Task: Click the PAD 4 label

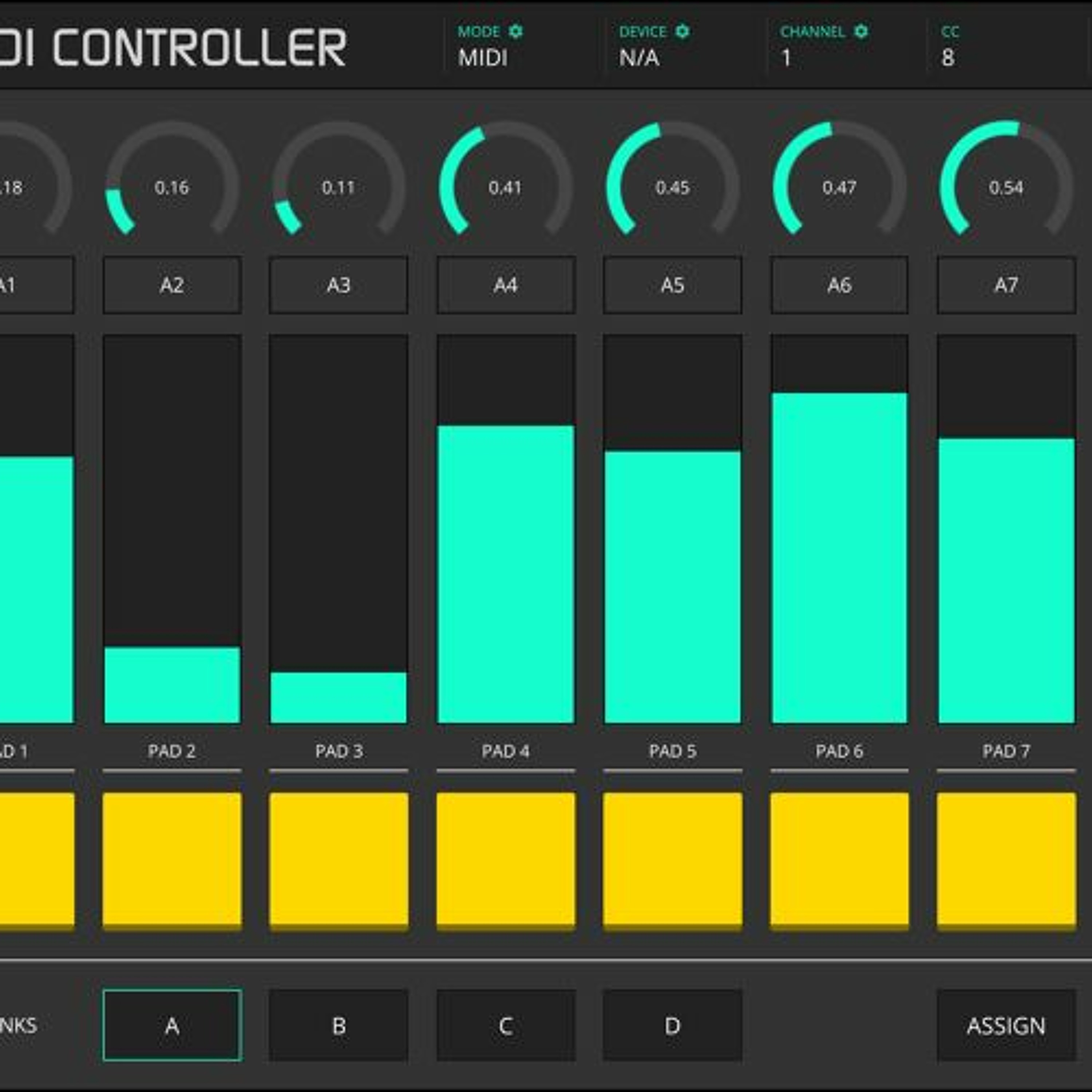Action: tap(506, 751)
